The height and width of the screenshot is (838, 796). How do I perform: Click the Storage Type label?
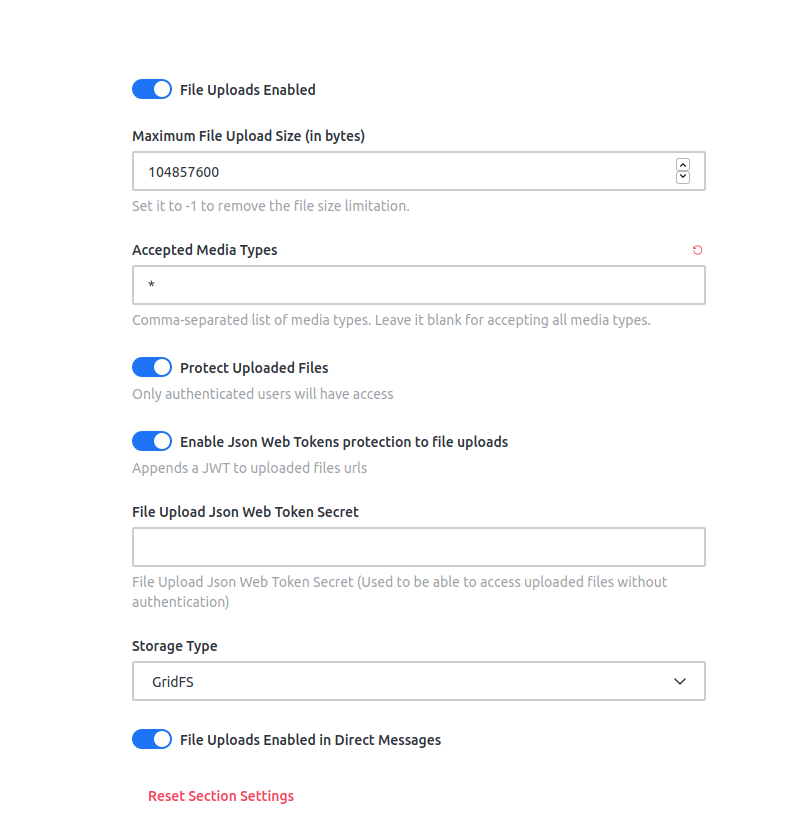174,646
